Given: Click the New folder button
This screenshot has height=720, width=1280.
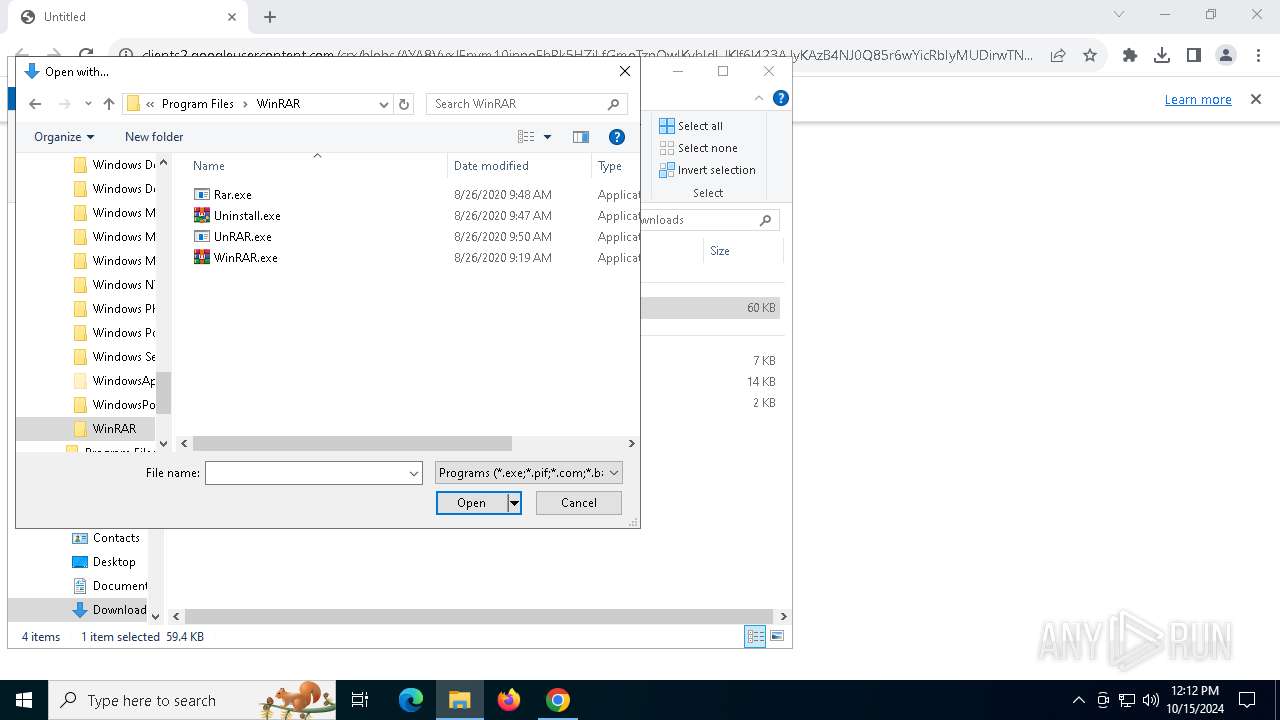Looking at the screenshot, I should tap(154, 137).
